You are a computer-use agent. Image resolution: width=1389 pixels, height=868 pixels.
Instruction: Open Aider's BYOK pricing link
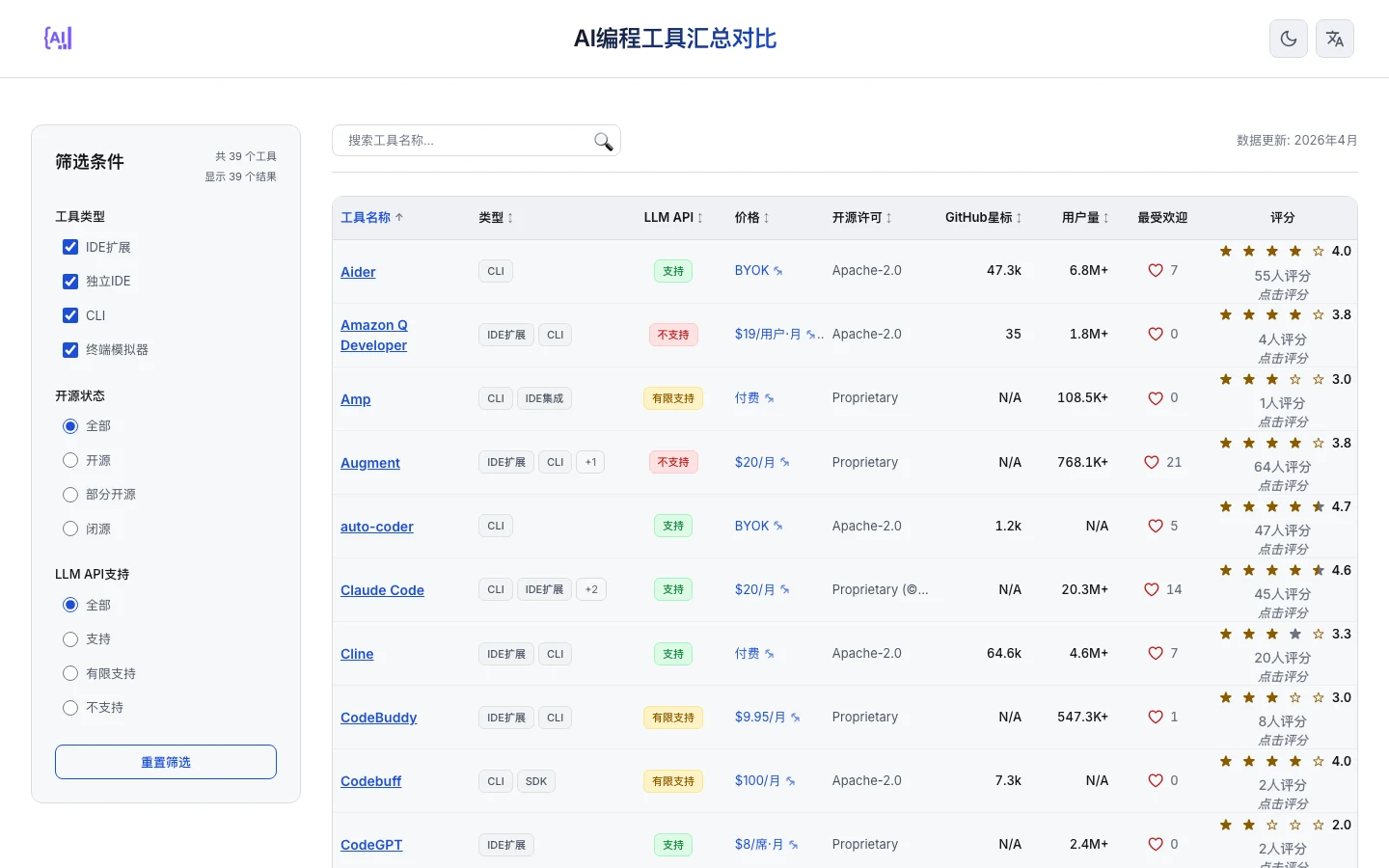[x=759, y=270]
